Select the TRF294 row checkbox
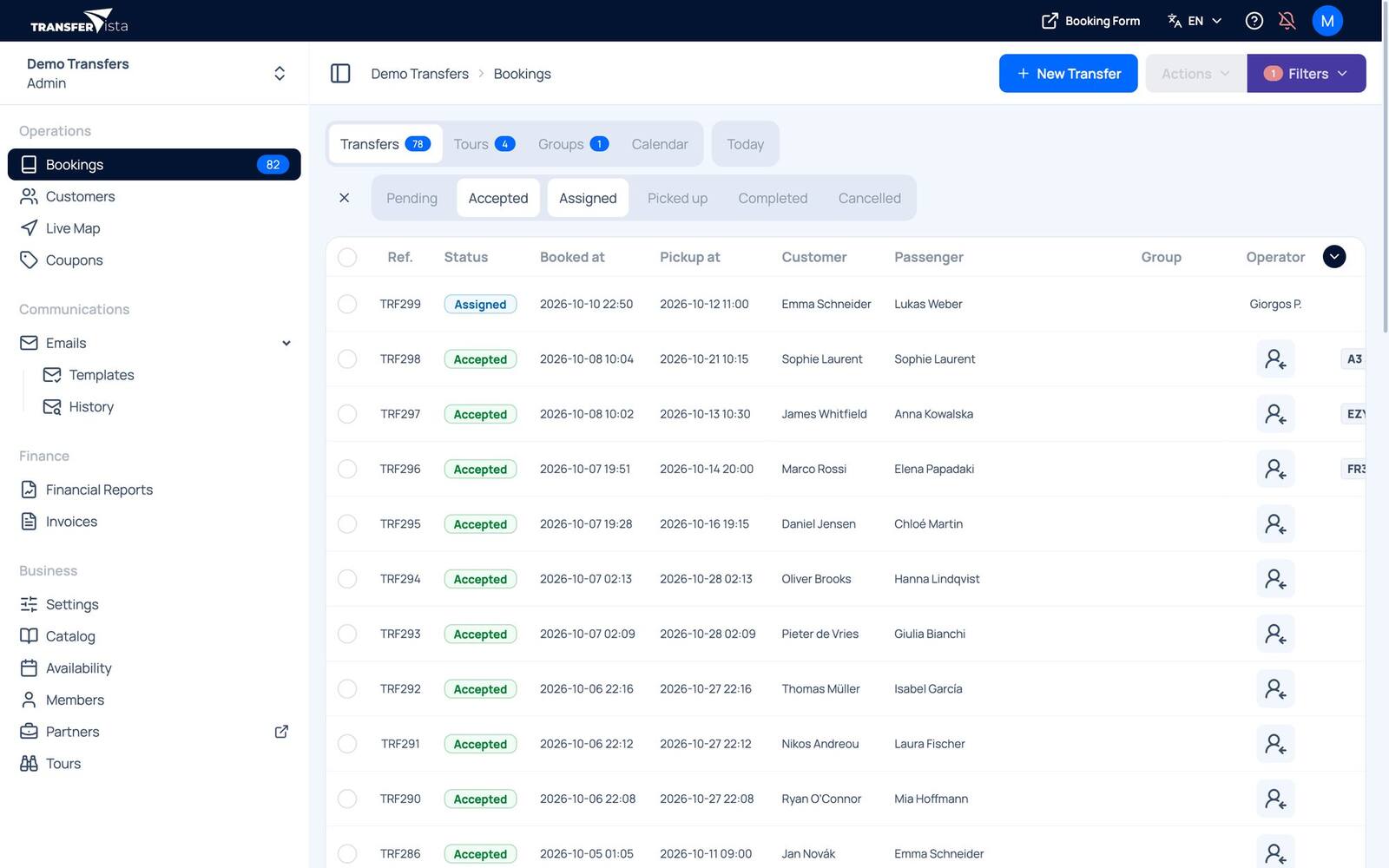Image resolution: width=1389 pixels, height=868 pixels. [347, 579]
